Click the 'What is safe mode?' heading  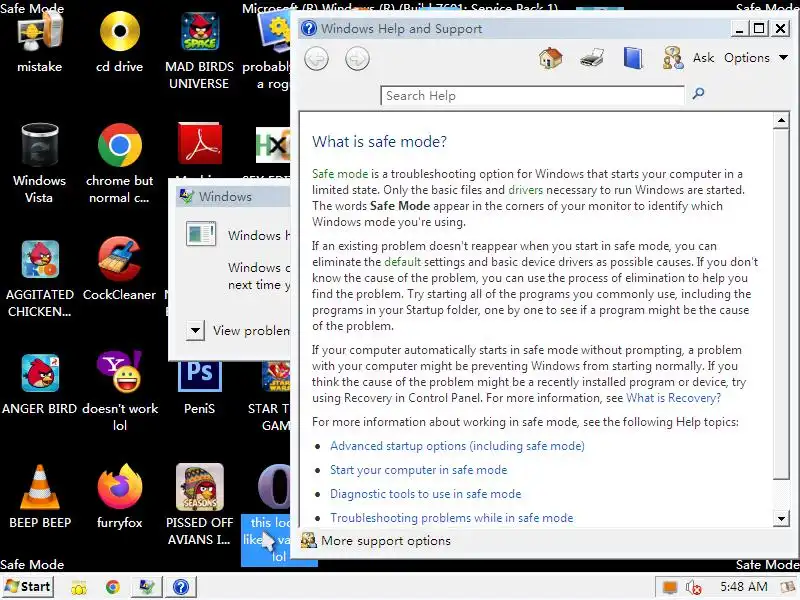point(379,141)
